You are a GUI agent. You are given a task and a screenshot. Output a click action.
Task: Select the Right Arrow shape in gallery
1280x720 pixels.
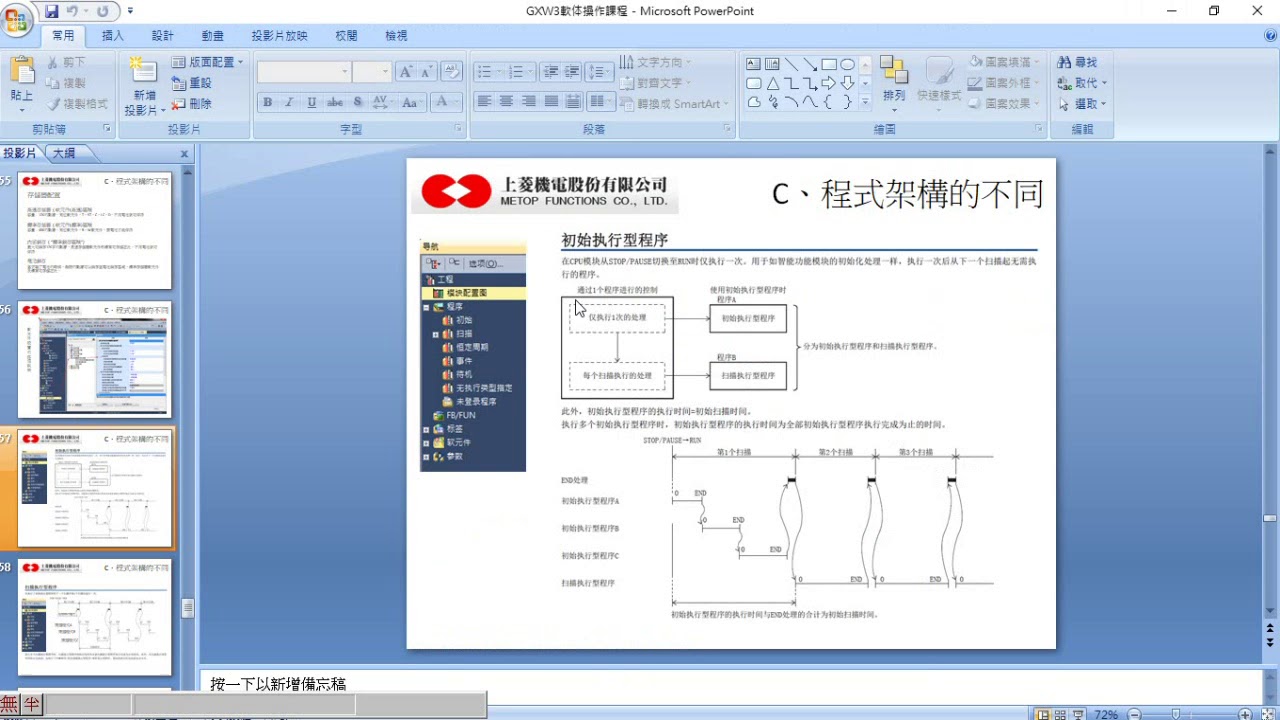[829, 83]
